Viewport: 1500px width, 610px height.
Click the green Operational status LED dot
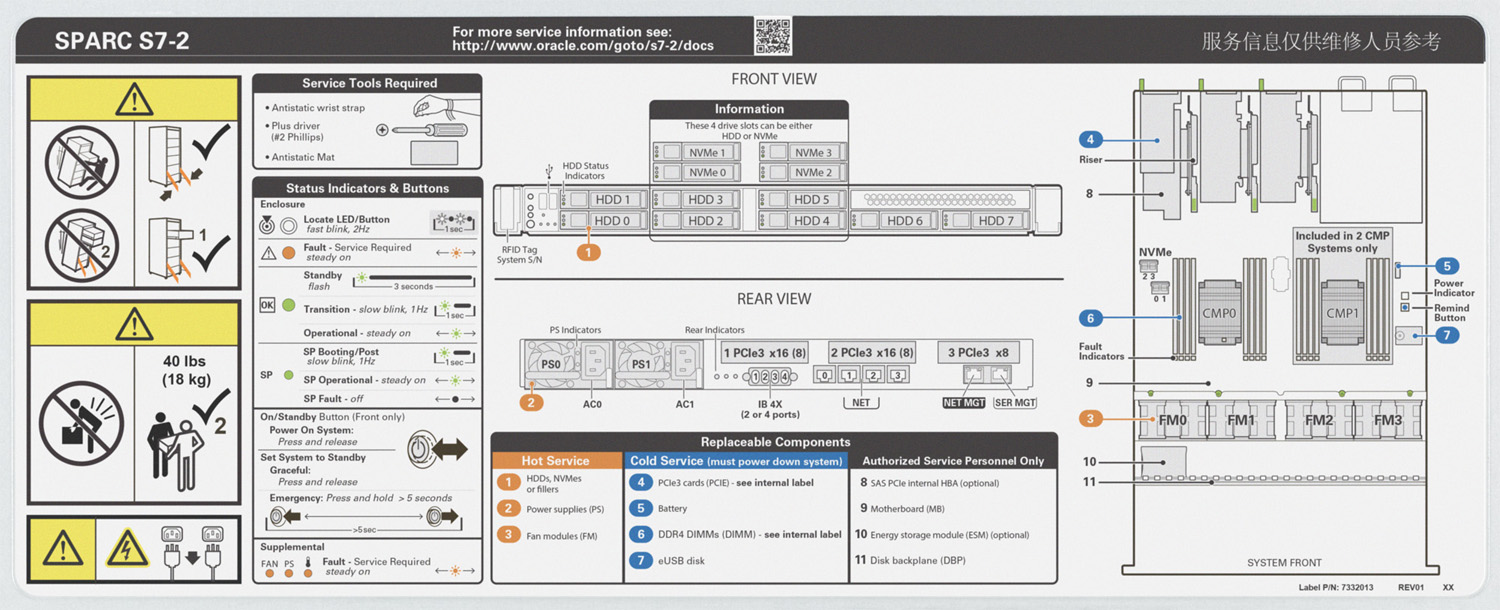pyautogui.click(x=289, y=306)
